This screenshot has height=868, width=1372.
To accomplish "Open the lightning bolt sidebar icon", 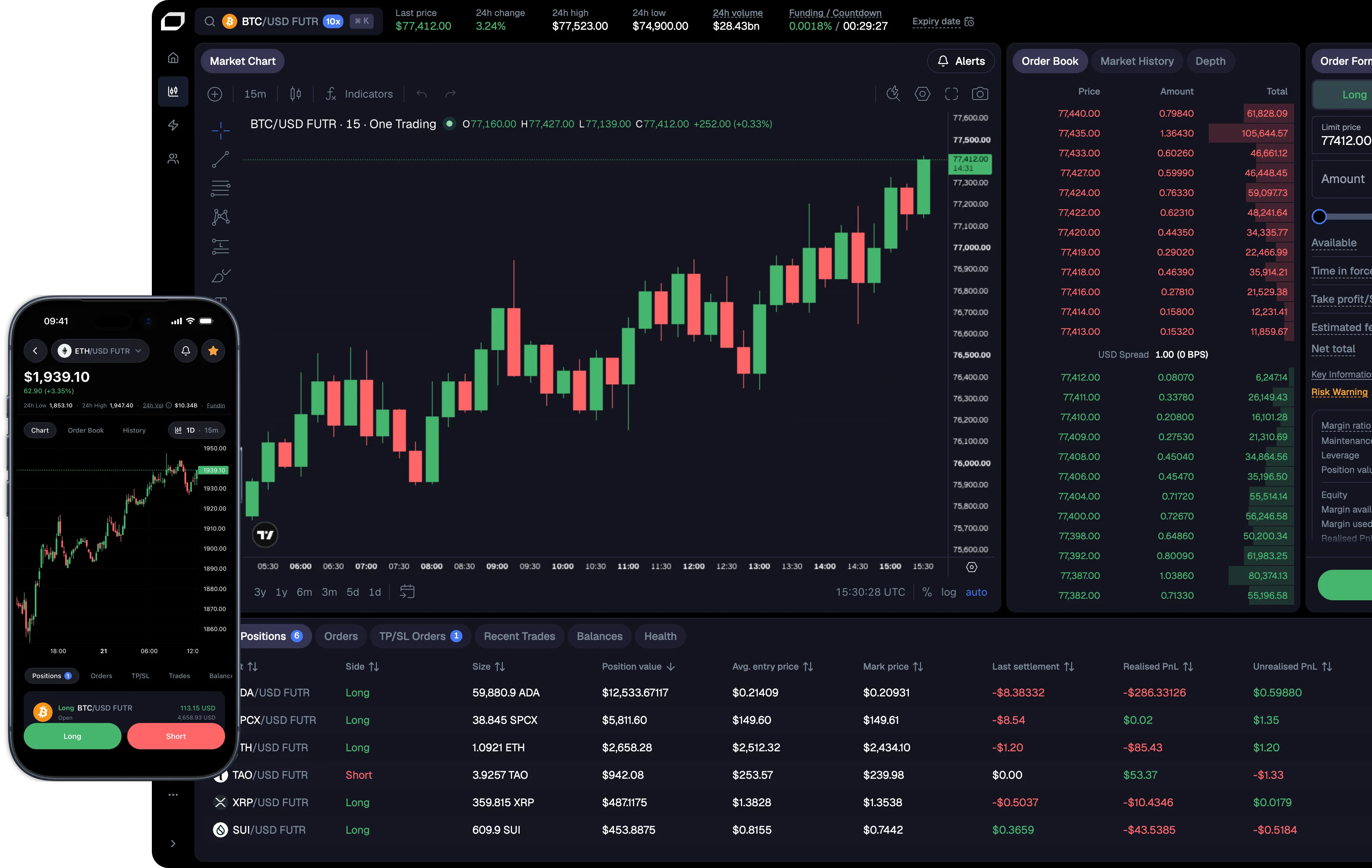I will 173,125.
